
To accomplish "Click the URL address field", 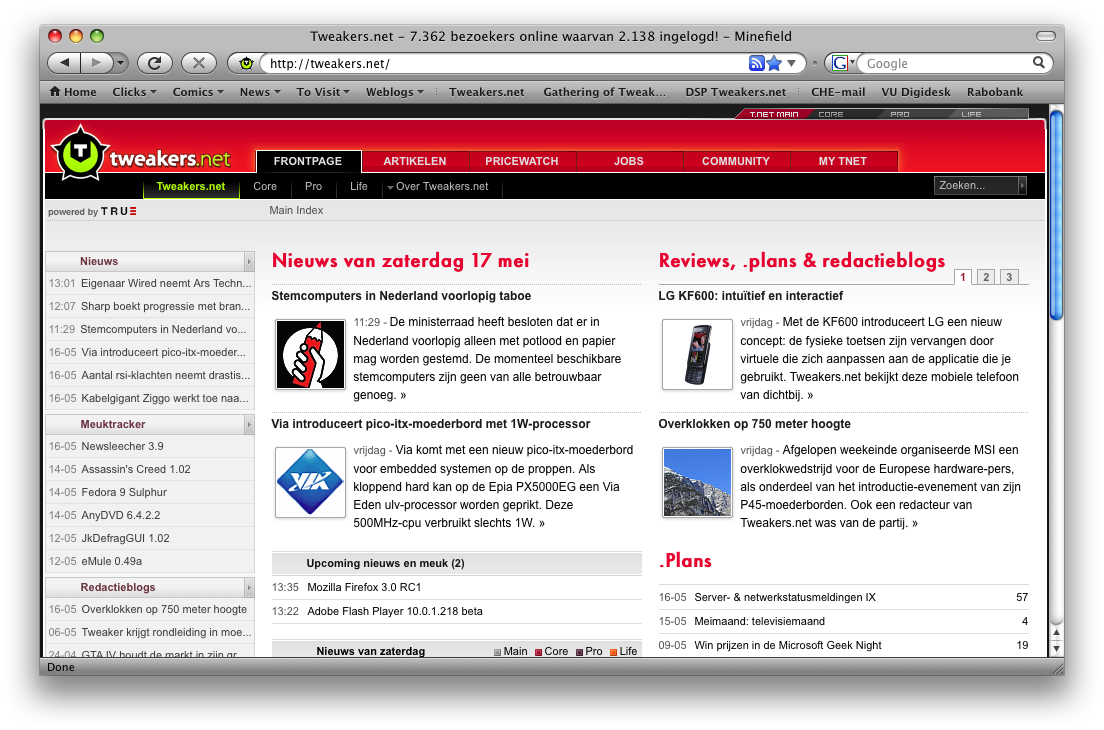I will (503, 63).
